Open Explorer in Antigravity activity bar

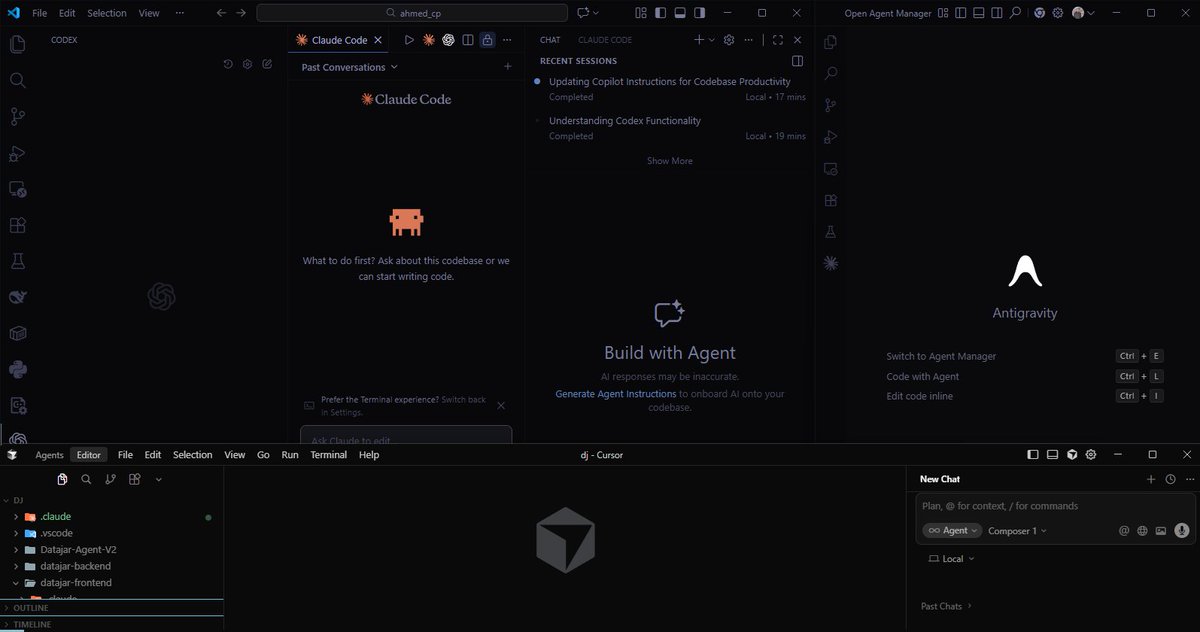pyautogui.click(x=830, y=42)
